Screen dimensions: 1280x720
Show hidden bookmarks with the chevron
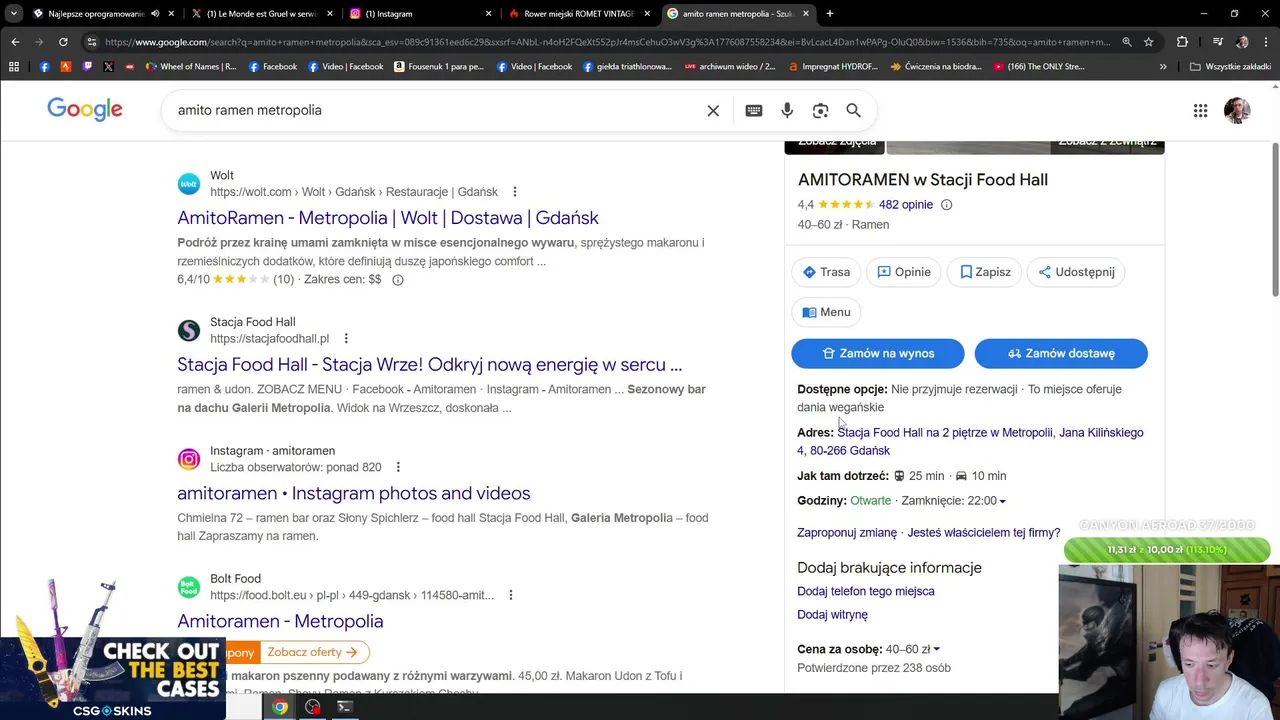[x=1162, y=67]
